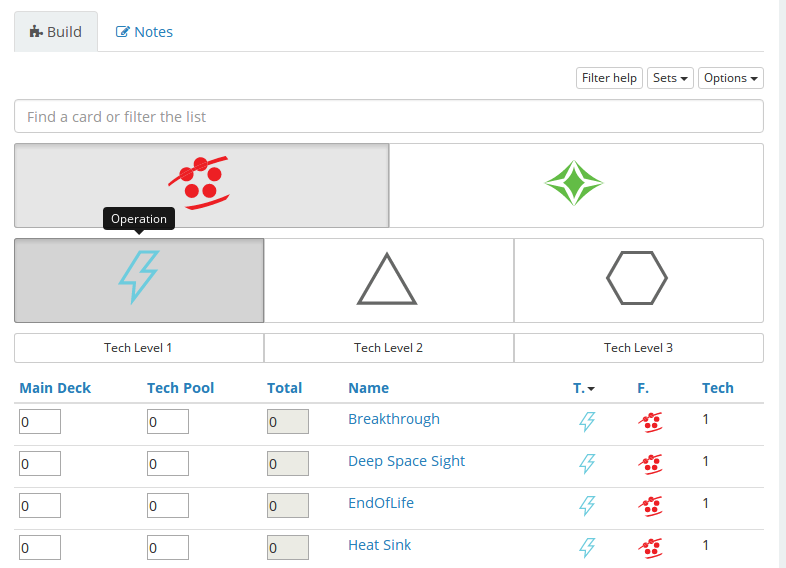Open the Deep Space Sight card link
Viewport: 786px width, 568px height.
407,461
